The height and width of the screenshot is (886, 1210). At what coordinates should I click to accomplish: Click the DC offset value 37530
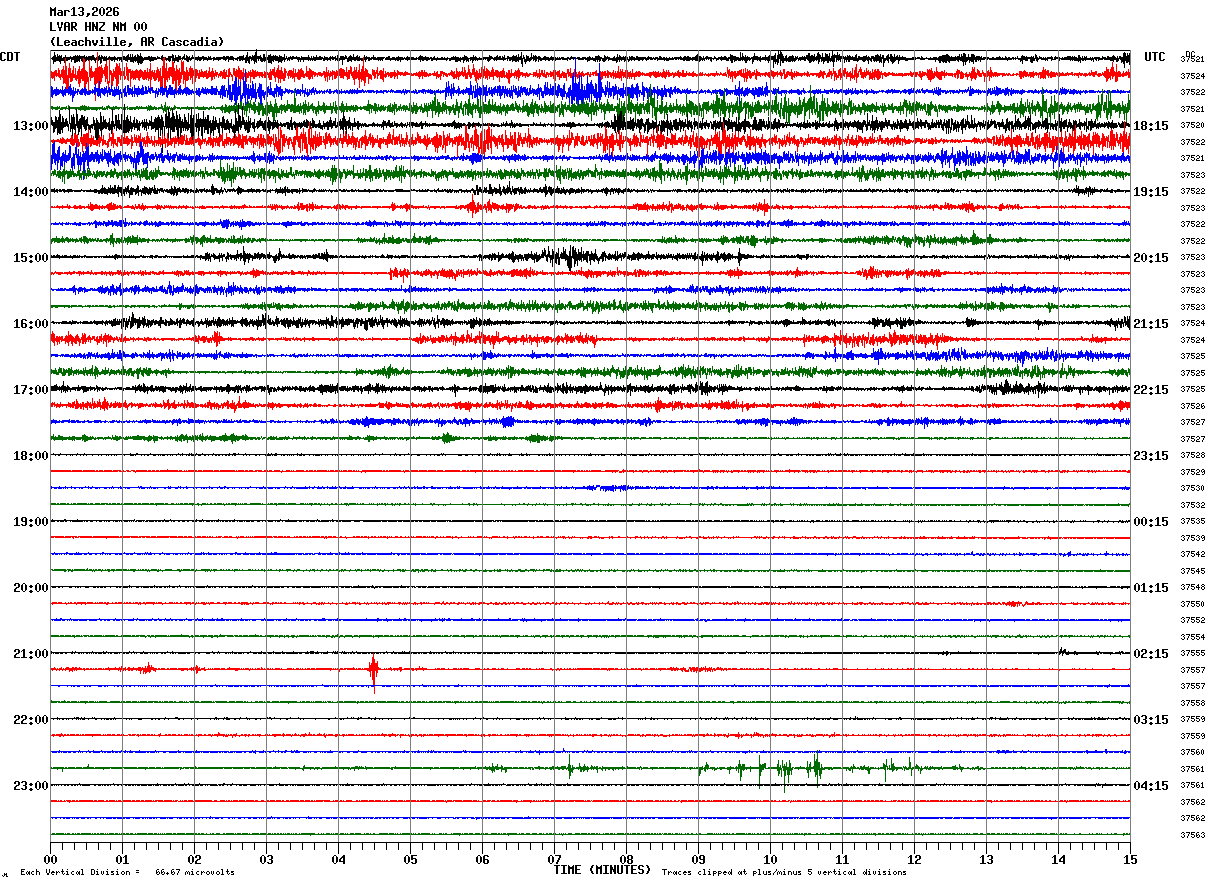[x=1193, y=488]
